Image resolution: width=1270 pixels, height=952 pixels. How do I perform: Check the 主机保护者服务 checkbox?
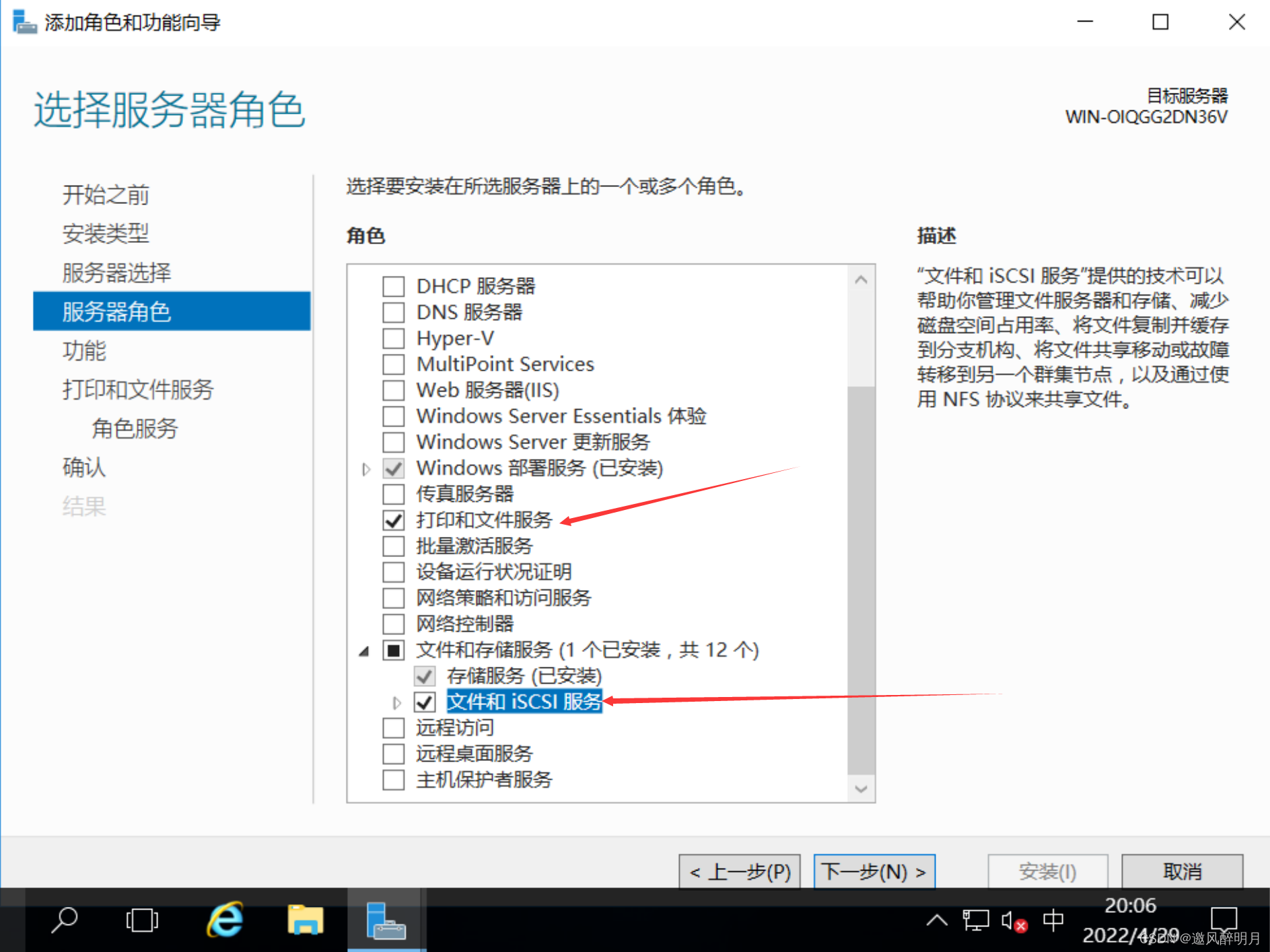394,780
